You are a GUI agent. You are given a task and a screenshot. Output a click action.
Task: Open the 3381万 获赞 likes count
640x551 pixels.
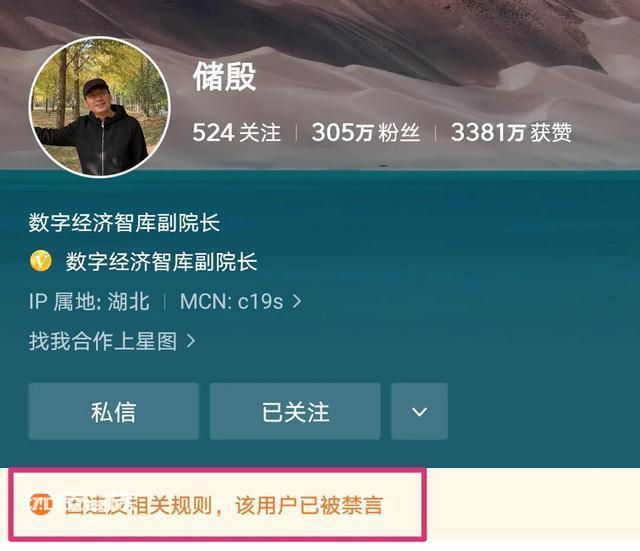[511, 132]
